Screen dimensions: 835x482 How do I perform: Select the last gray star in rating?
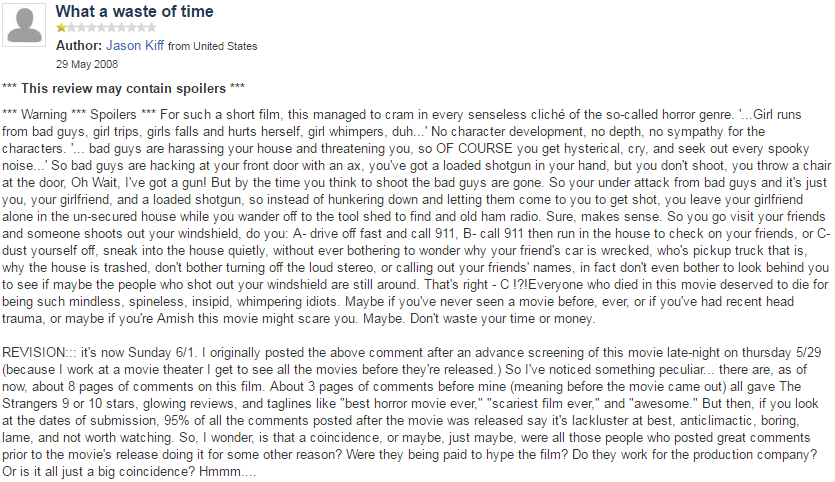pos(151,28)
